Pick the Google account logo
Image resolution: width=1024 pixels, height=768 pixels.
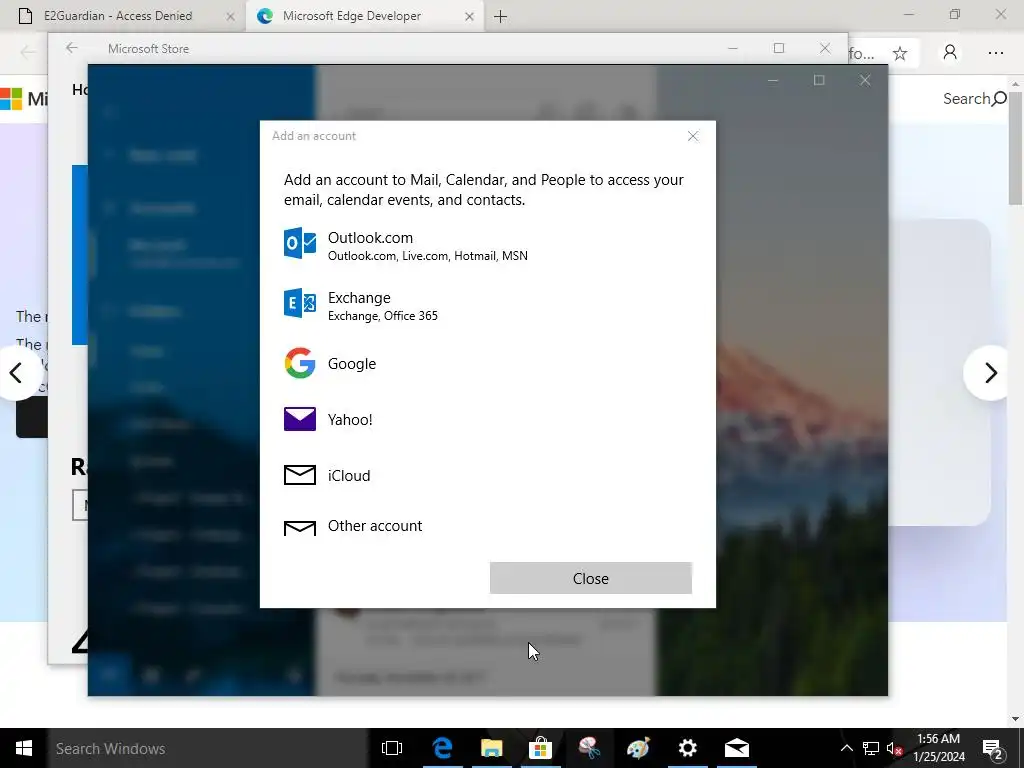click(x=300, y=363)
